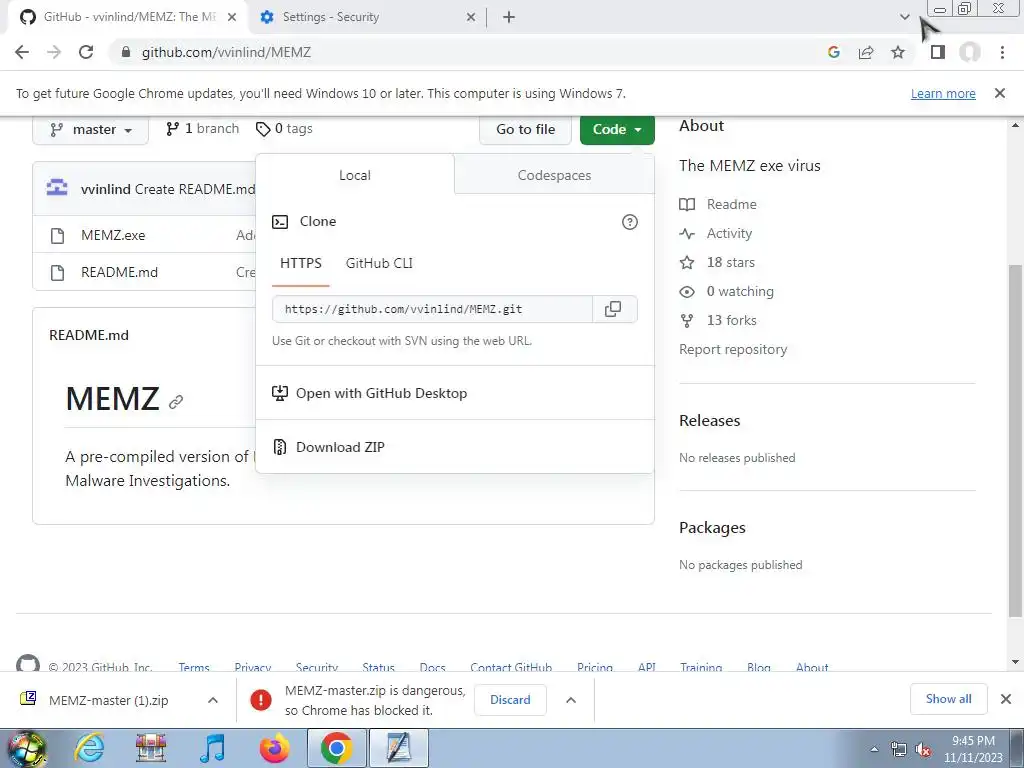The image size is (1024, 768).
Task: Switch to the Local tab
Action: coord(355,175)
